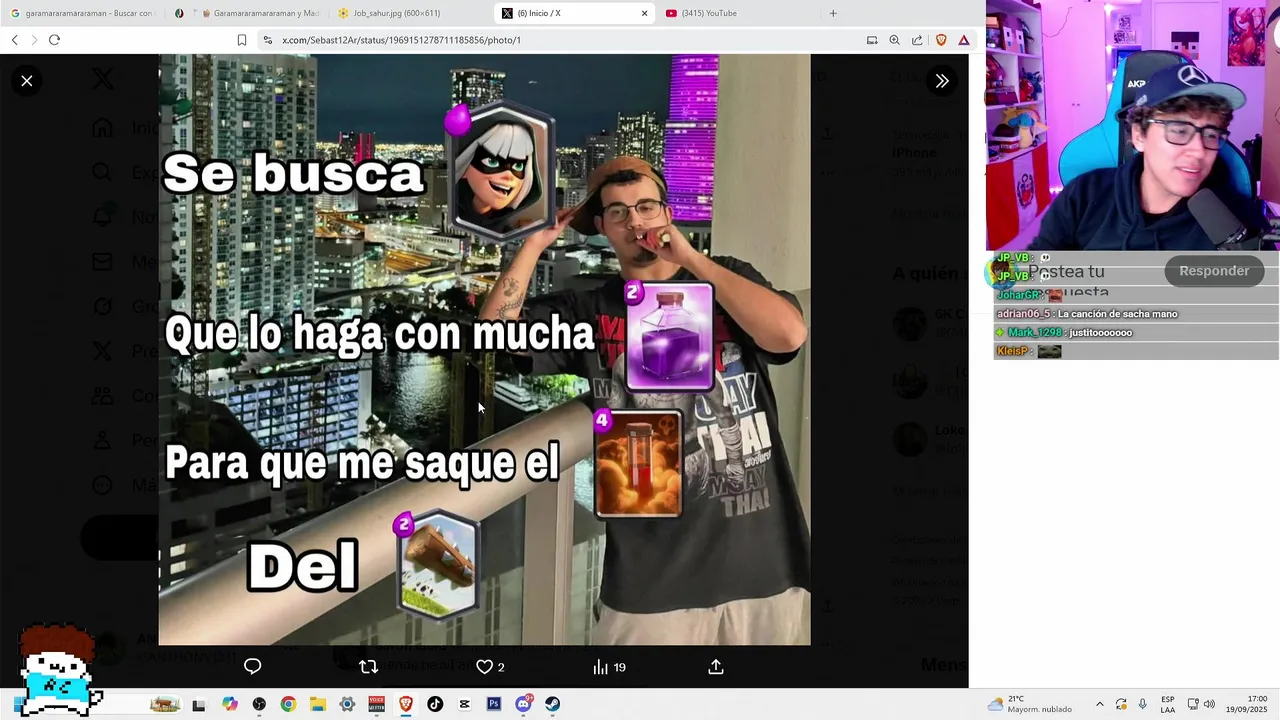1280x720 pixels.
Task: Open CapCut from the taskbar
Action: 464,704
